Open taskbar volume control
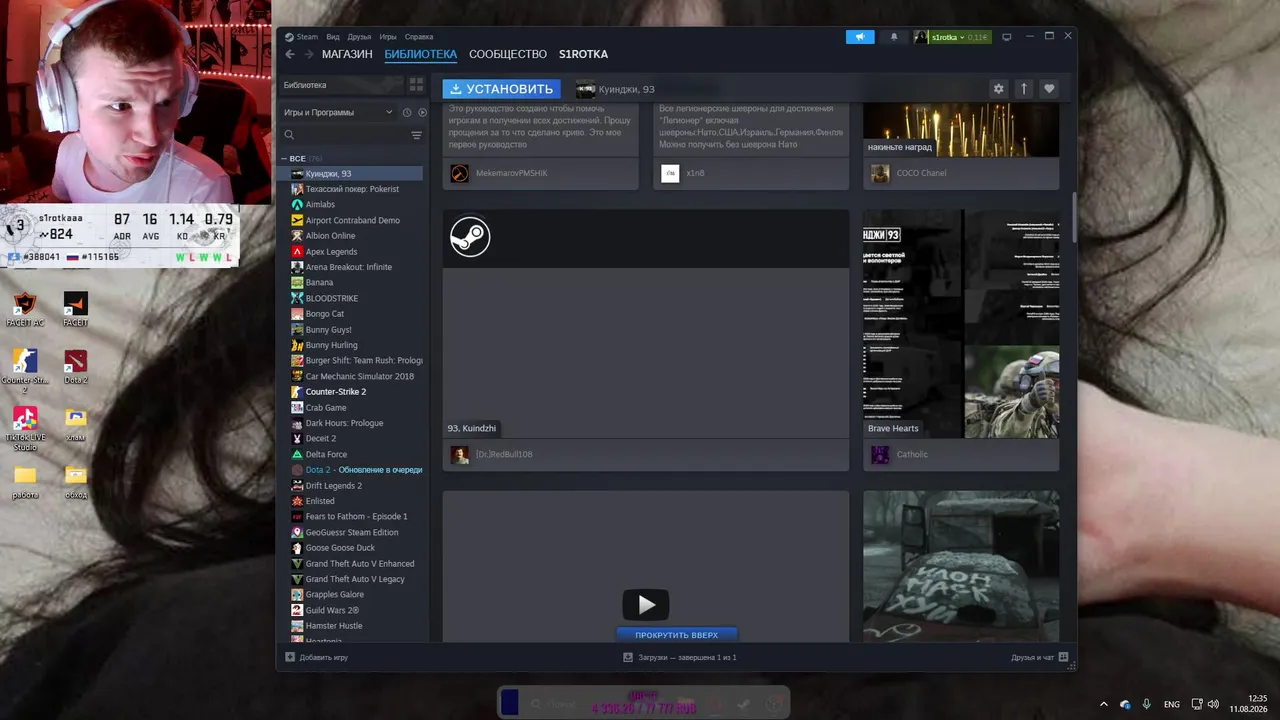Screen dimensions: 1280x720 point(1212,704)
